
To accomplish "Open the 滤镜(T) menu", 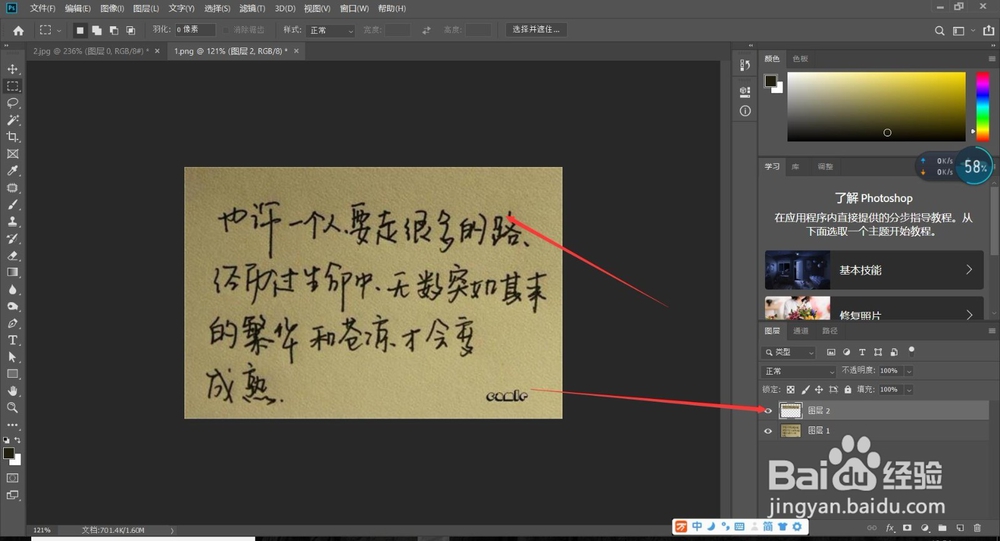I will (252, 8).
